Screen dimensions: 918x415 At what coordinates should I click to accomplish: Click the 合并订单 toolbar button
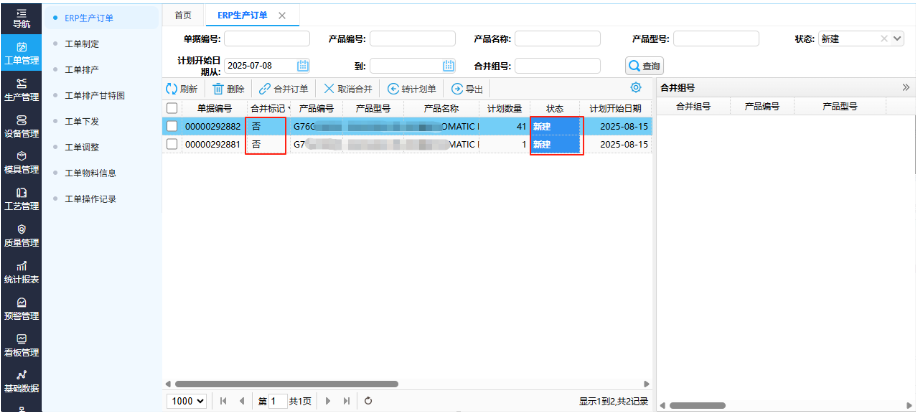[x=284, y=89]
